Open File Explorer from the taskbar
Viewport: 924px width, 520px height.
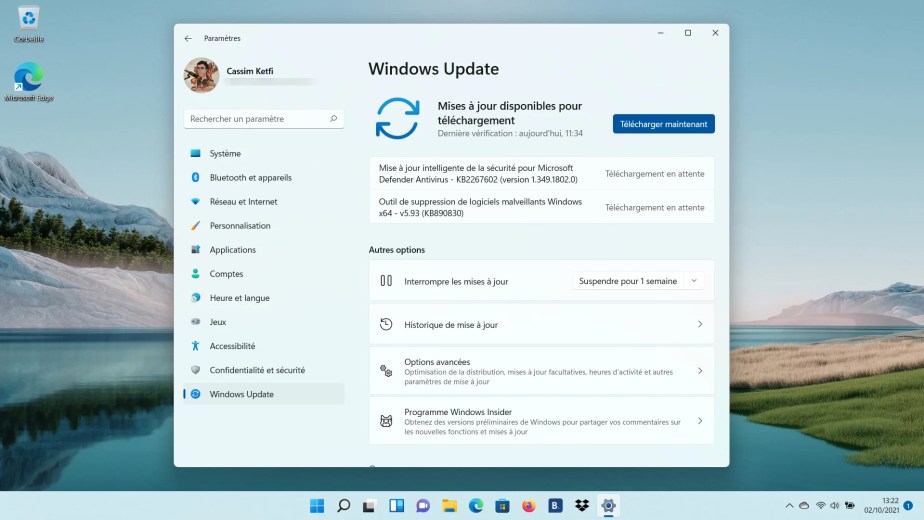point(450,506)
